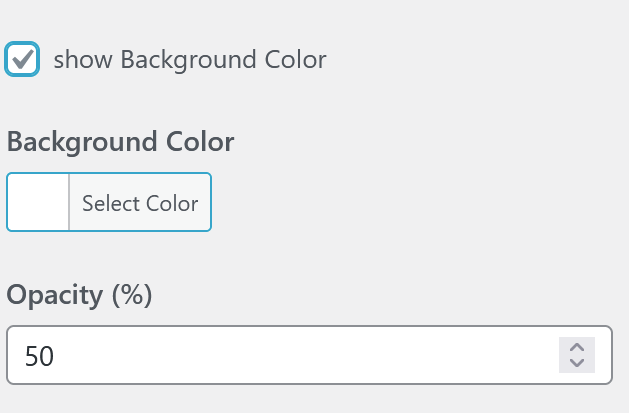Image resolution: width=629 pixels, height=413 pixels.
Task: Click the Opacity (%) label
Action: [79, 295]
